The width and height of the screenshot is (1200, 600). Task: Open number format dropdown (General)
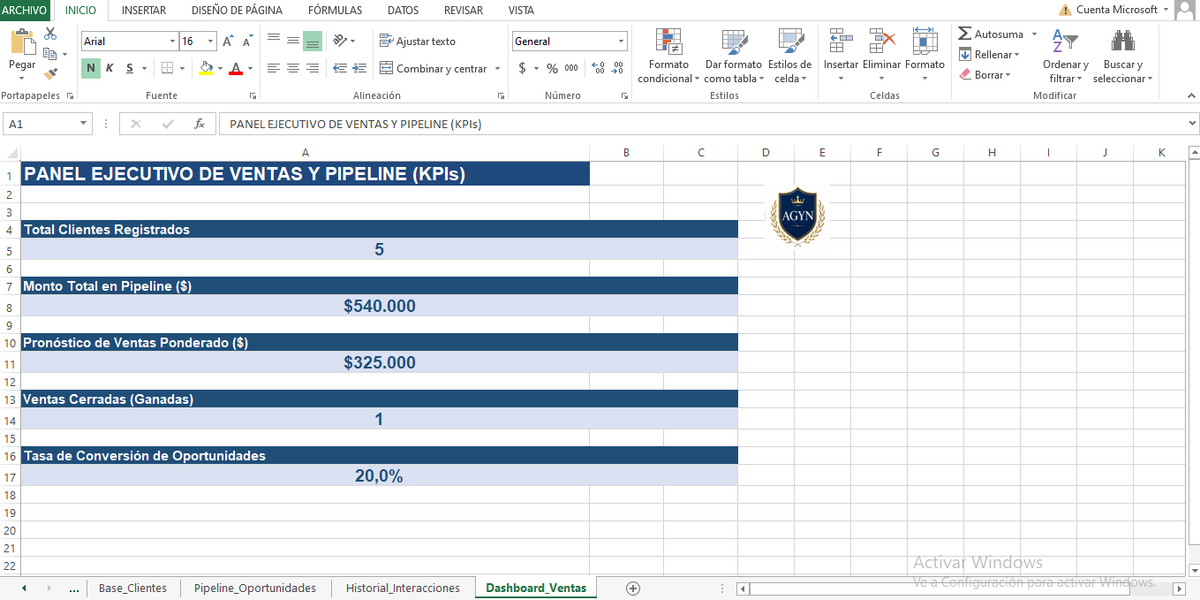tap(621, 41)
